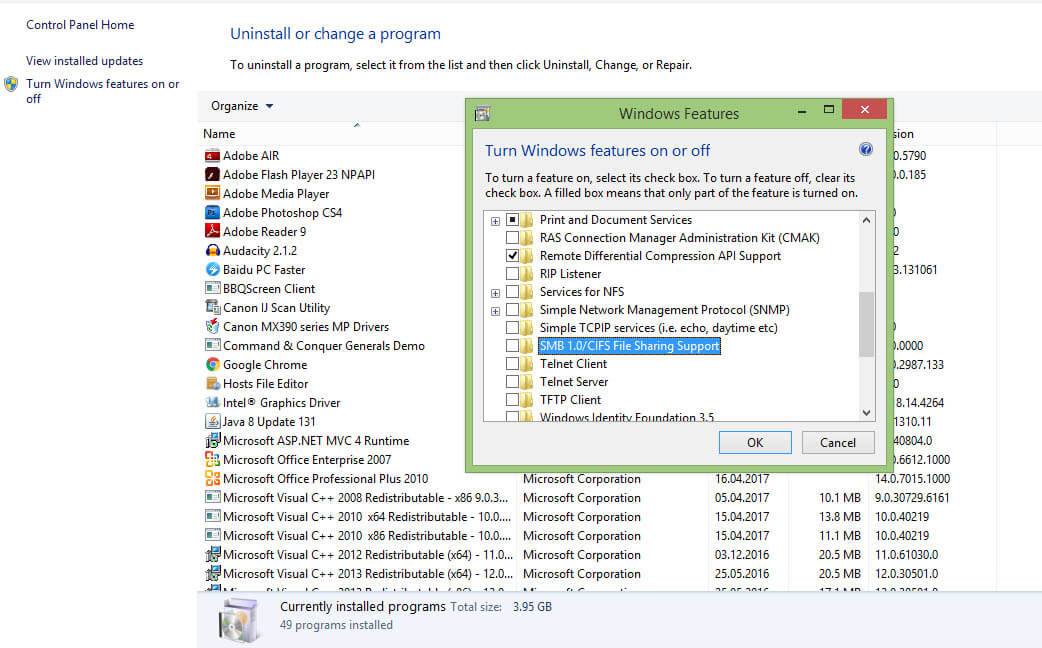Open Control Panel Home
The height and width of the screenshot is (648, 1042).
pos(80,25)
